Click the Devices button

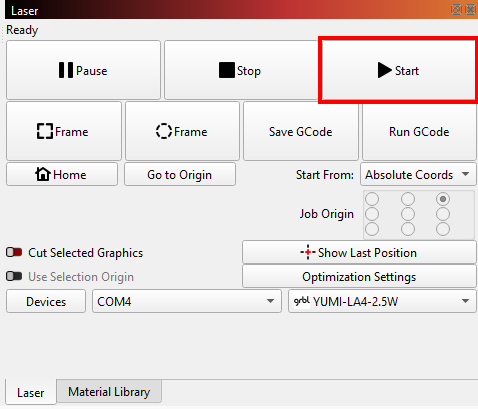46,301
